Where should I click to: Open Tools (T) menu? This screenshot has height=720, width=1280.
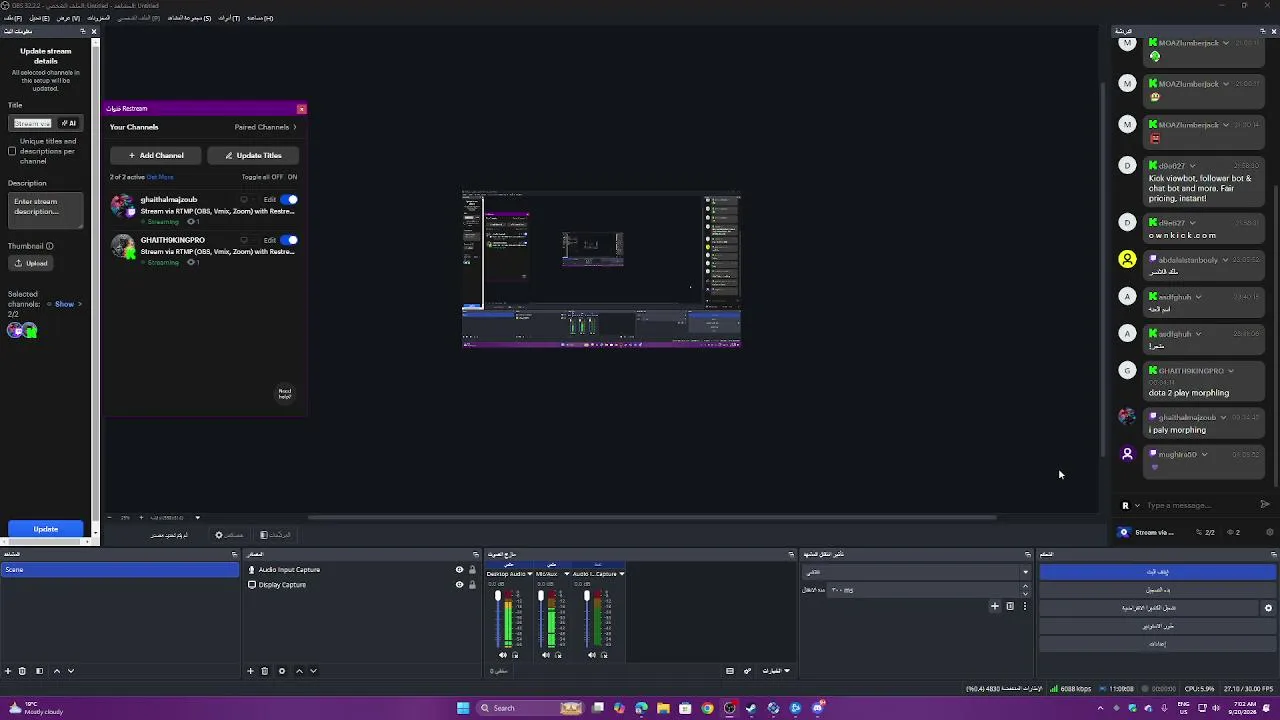coord(229,18)
